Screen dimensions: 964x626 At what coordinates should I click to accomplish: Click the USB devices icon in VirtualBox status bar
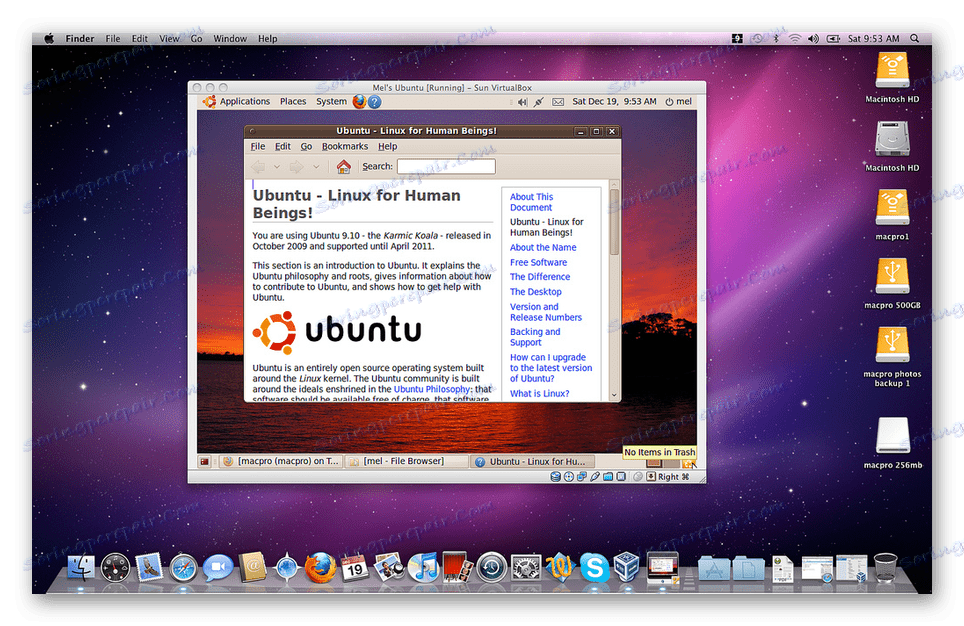pyautogui.click(x=595, y=477)
